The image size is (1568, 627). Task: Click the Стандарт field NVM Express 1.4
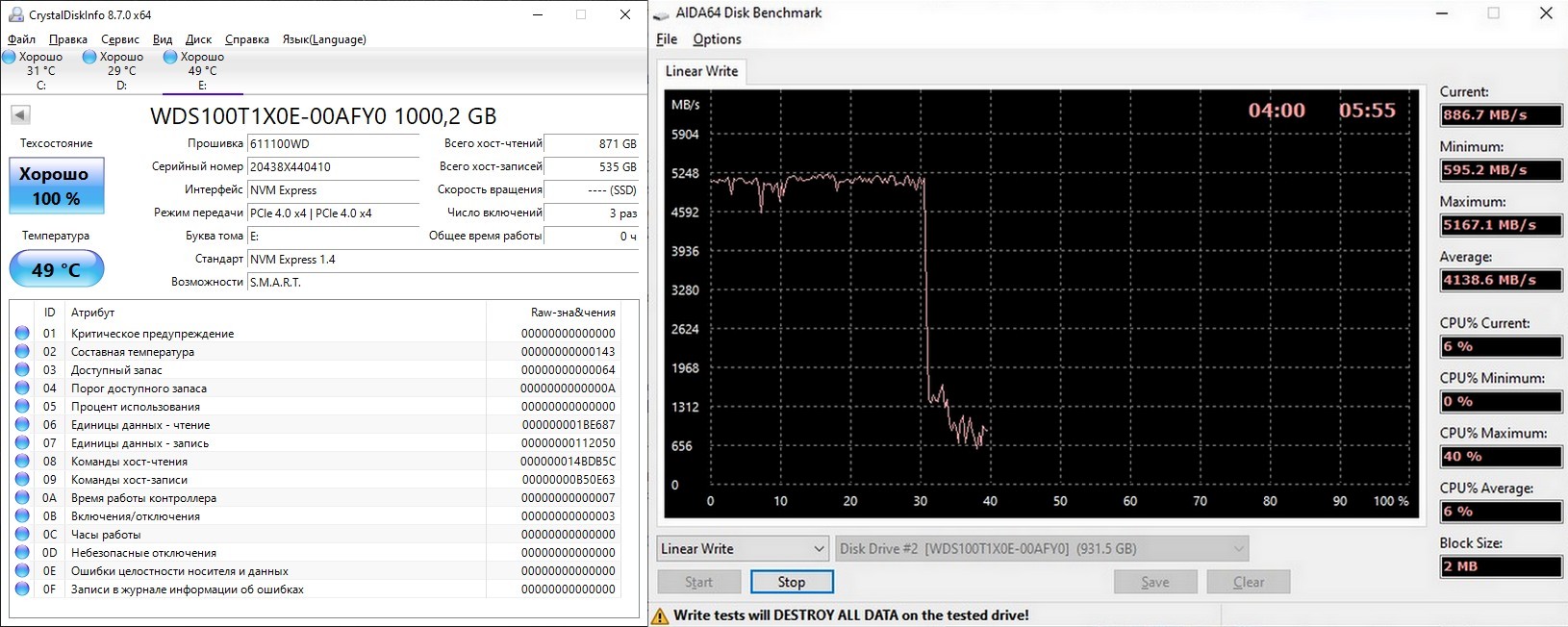click(x=443, y=260)
